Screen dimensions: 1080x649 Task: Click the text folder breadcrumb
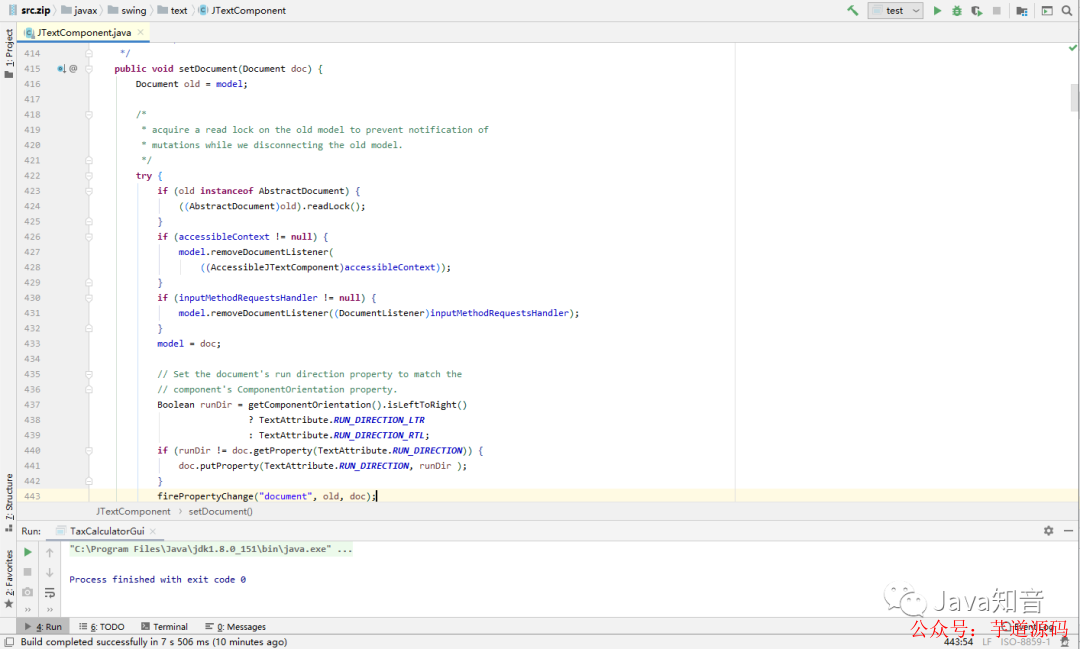click(172, 10)
